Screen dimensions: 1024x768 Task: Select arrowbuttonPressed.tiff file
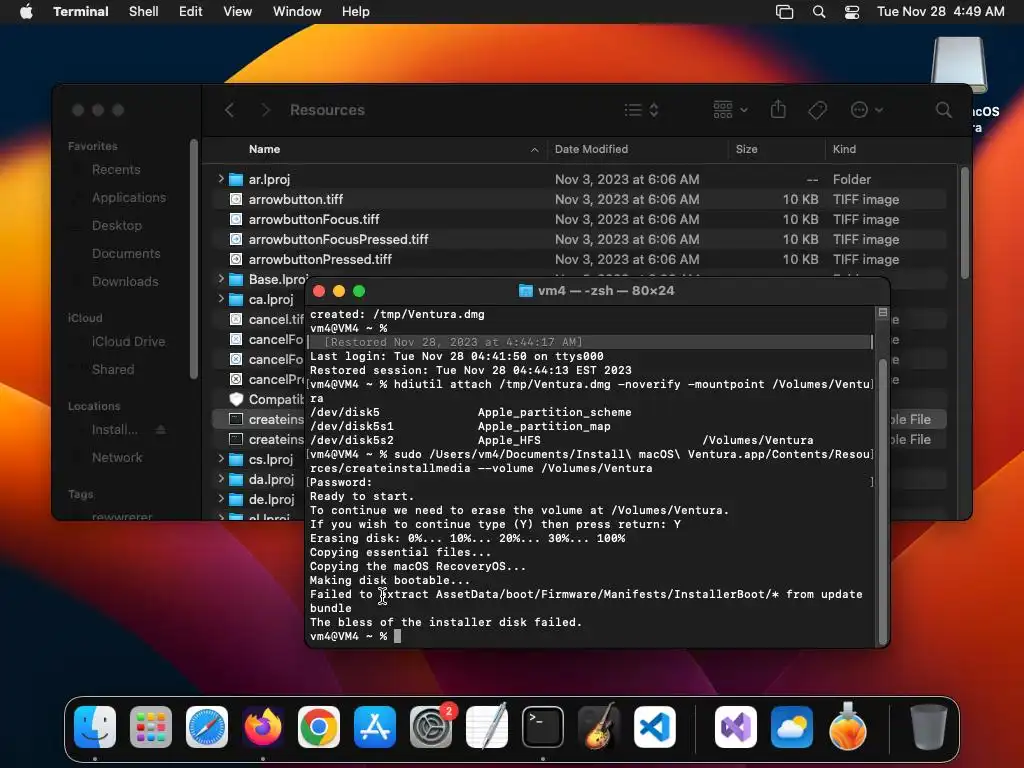579,259
